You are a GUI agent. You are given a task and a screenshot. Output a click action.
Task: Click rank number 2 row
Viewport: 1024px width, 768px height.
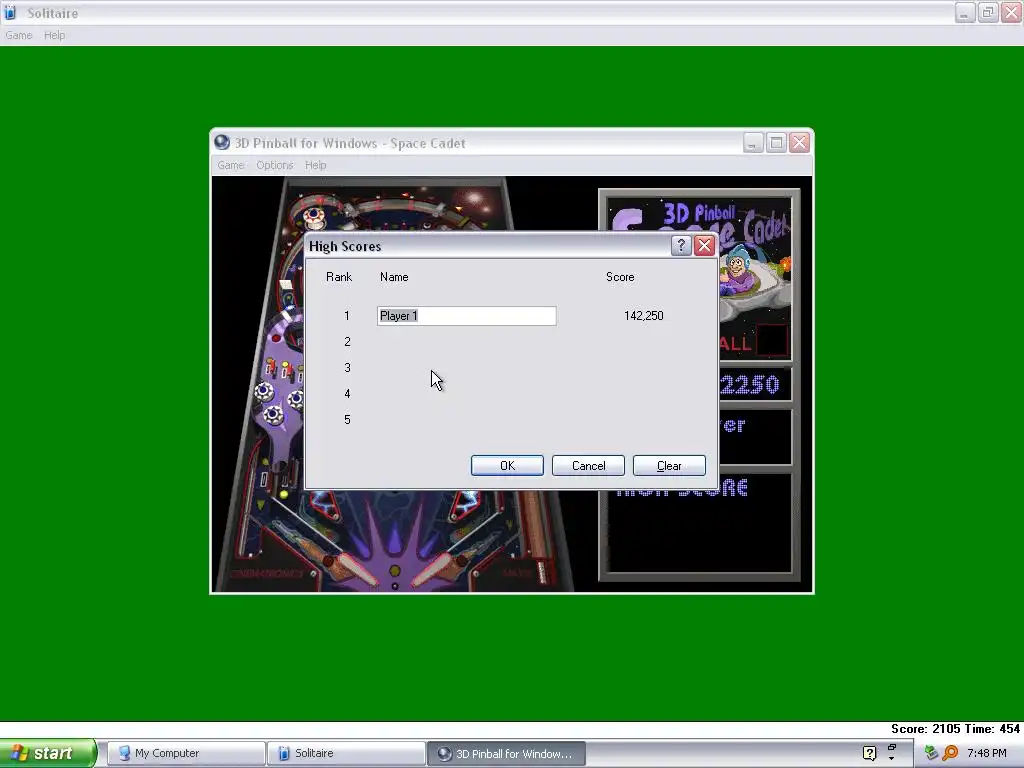click(347, 342)
